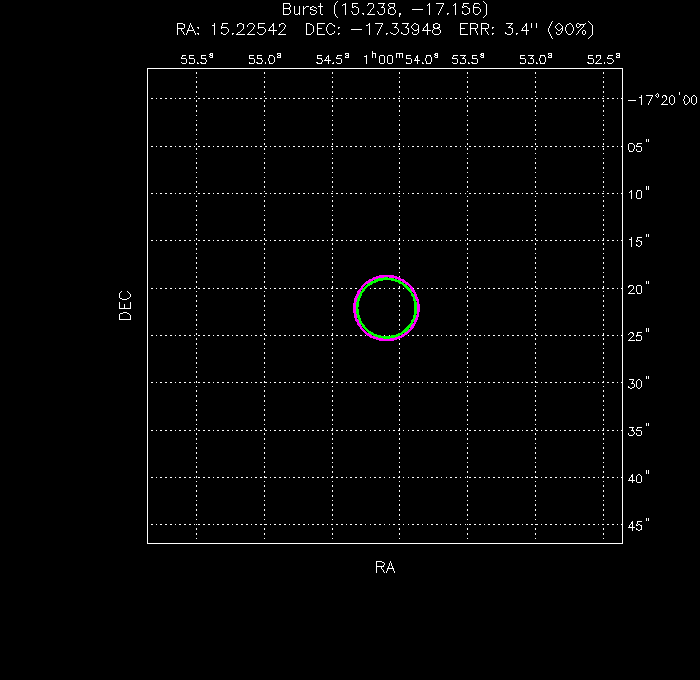
Task: Click the 55.0s RA tick label
Action: coord(265,59)
